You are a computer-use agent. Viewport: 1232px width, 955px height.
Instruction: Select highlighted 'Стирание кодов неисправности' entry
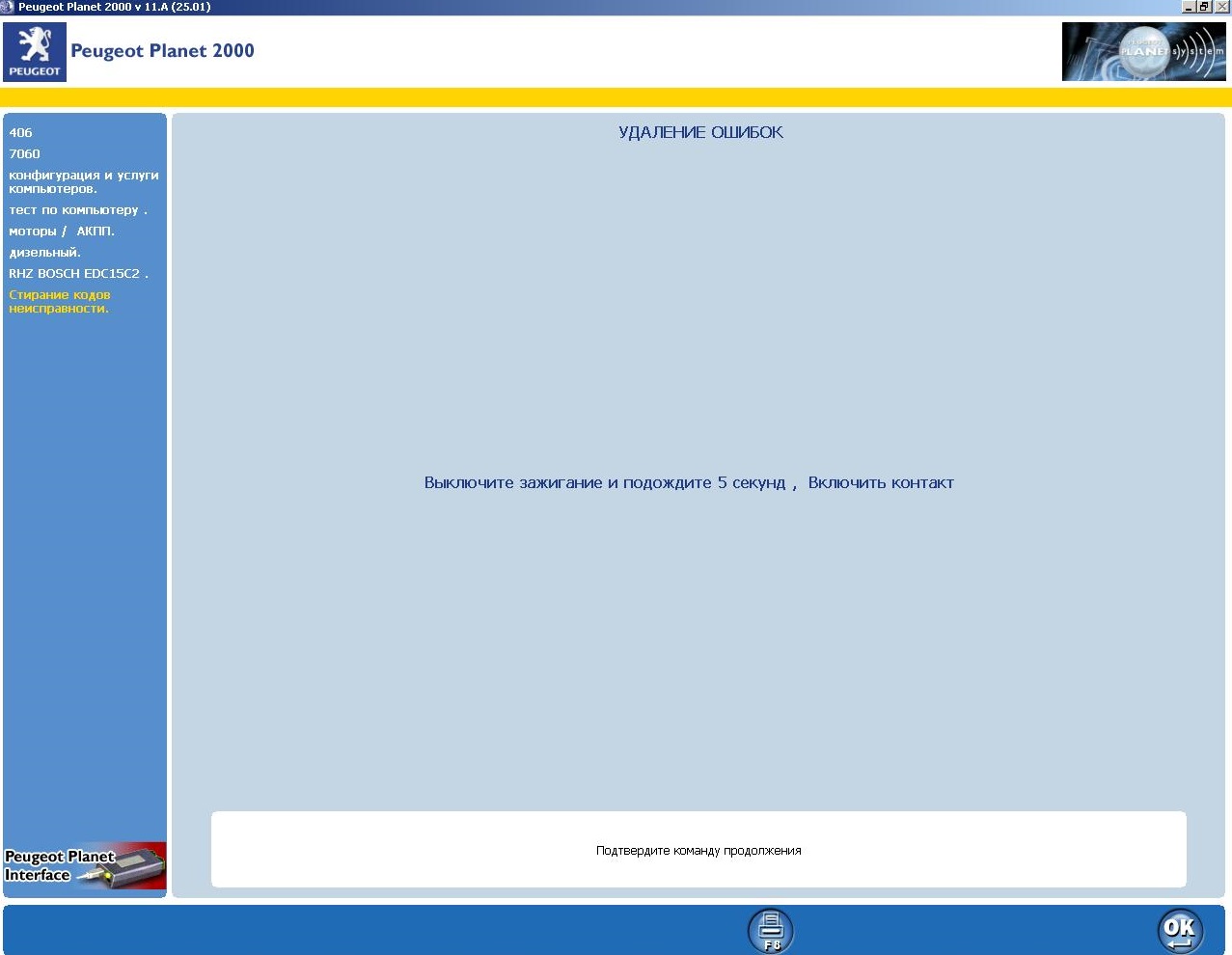click(x=60, y=302)
